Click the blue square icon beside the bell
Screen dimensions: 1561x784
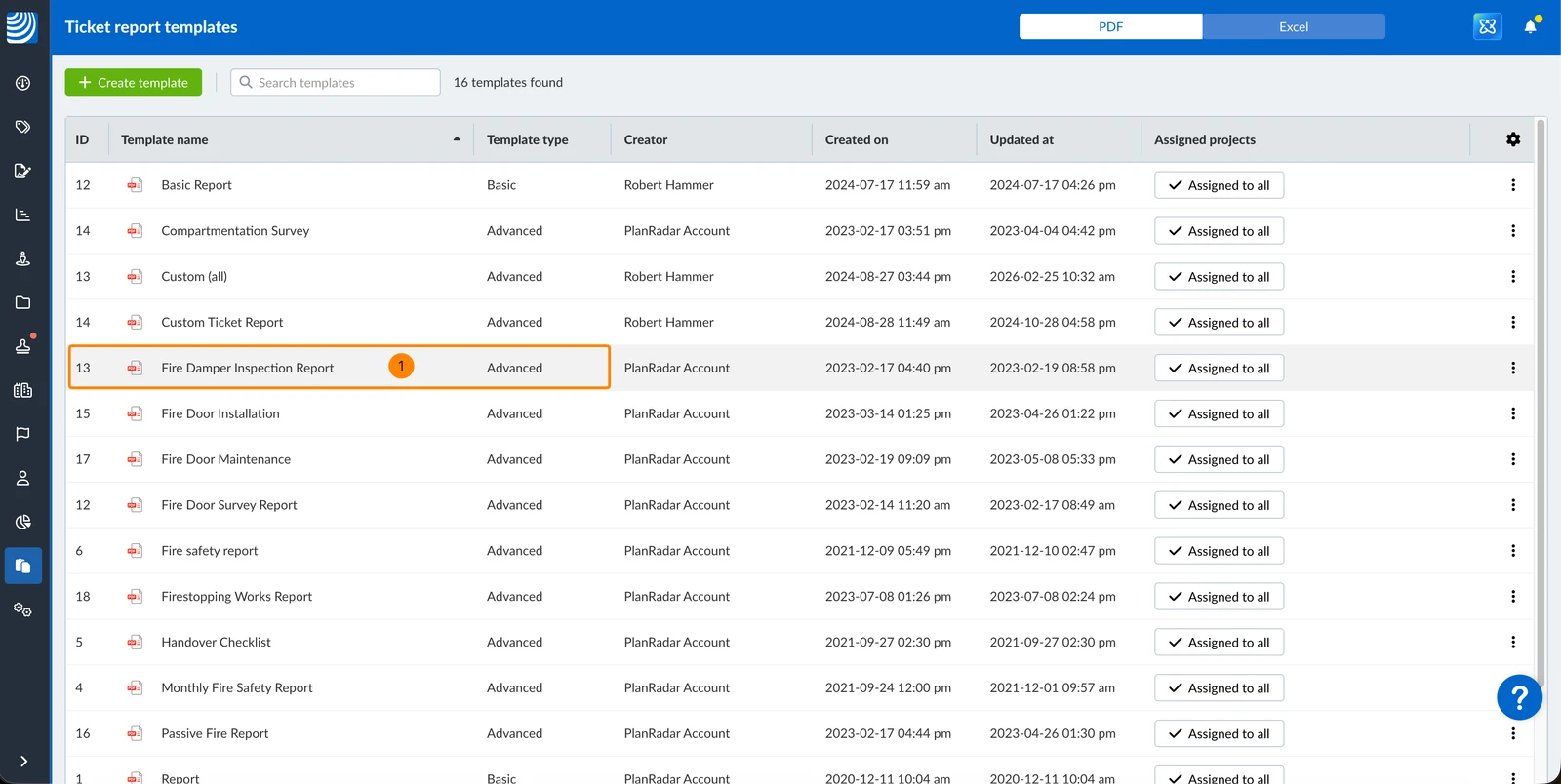point(1487,26)
